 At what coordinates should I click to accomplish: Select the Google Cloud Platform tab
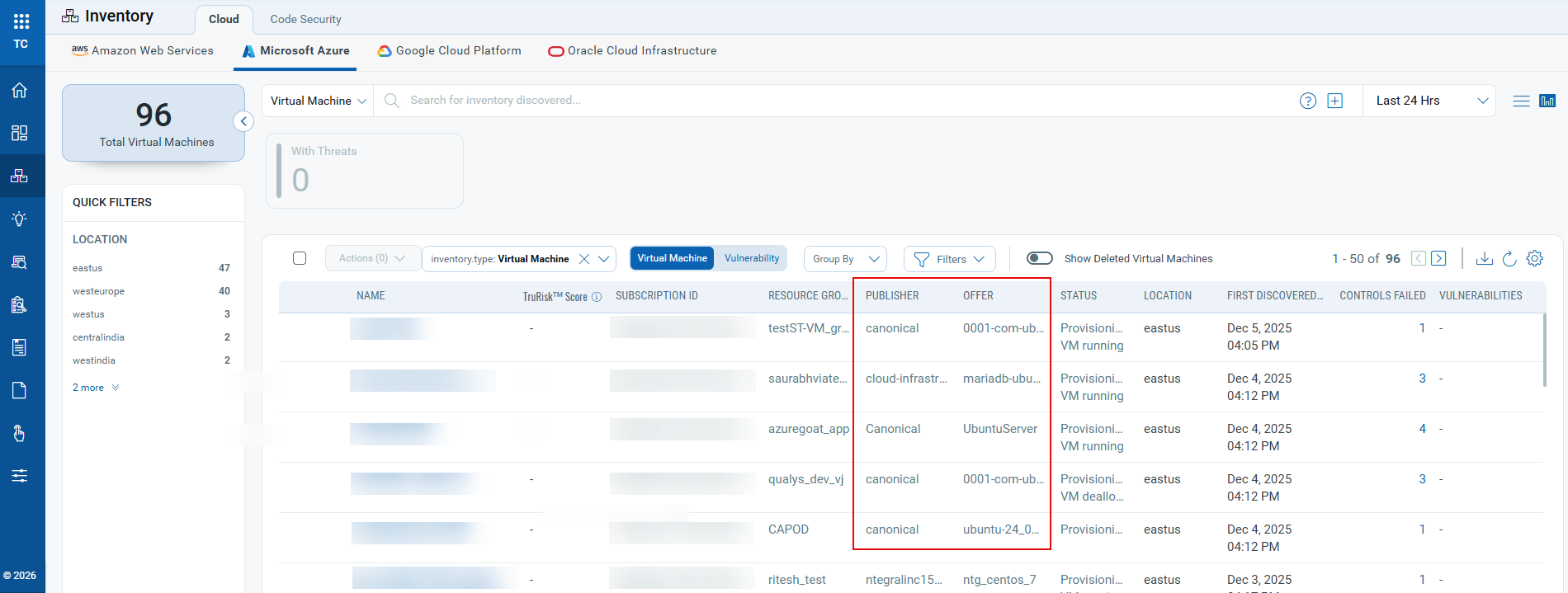pyautogui.click(x=450, y=51)
